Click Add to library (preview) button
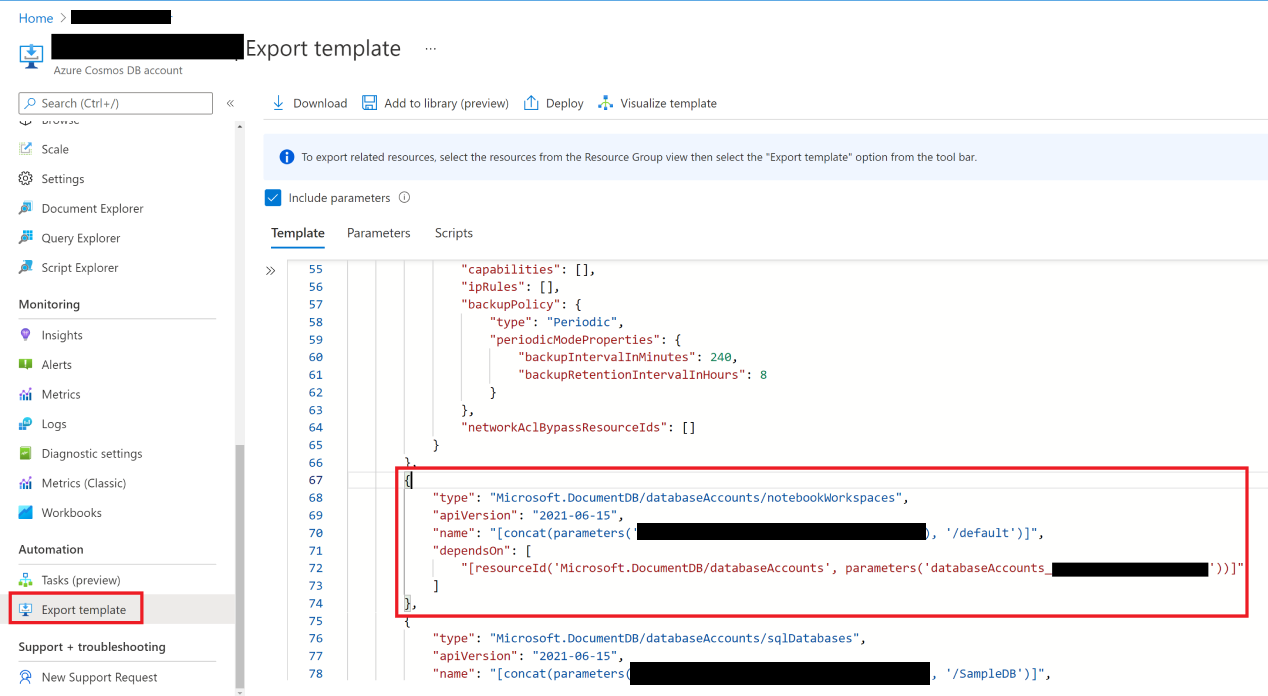Viewport: 1268px width, 696px height. click(x=435, y=103)
